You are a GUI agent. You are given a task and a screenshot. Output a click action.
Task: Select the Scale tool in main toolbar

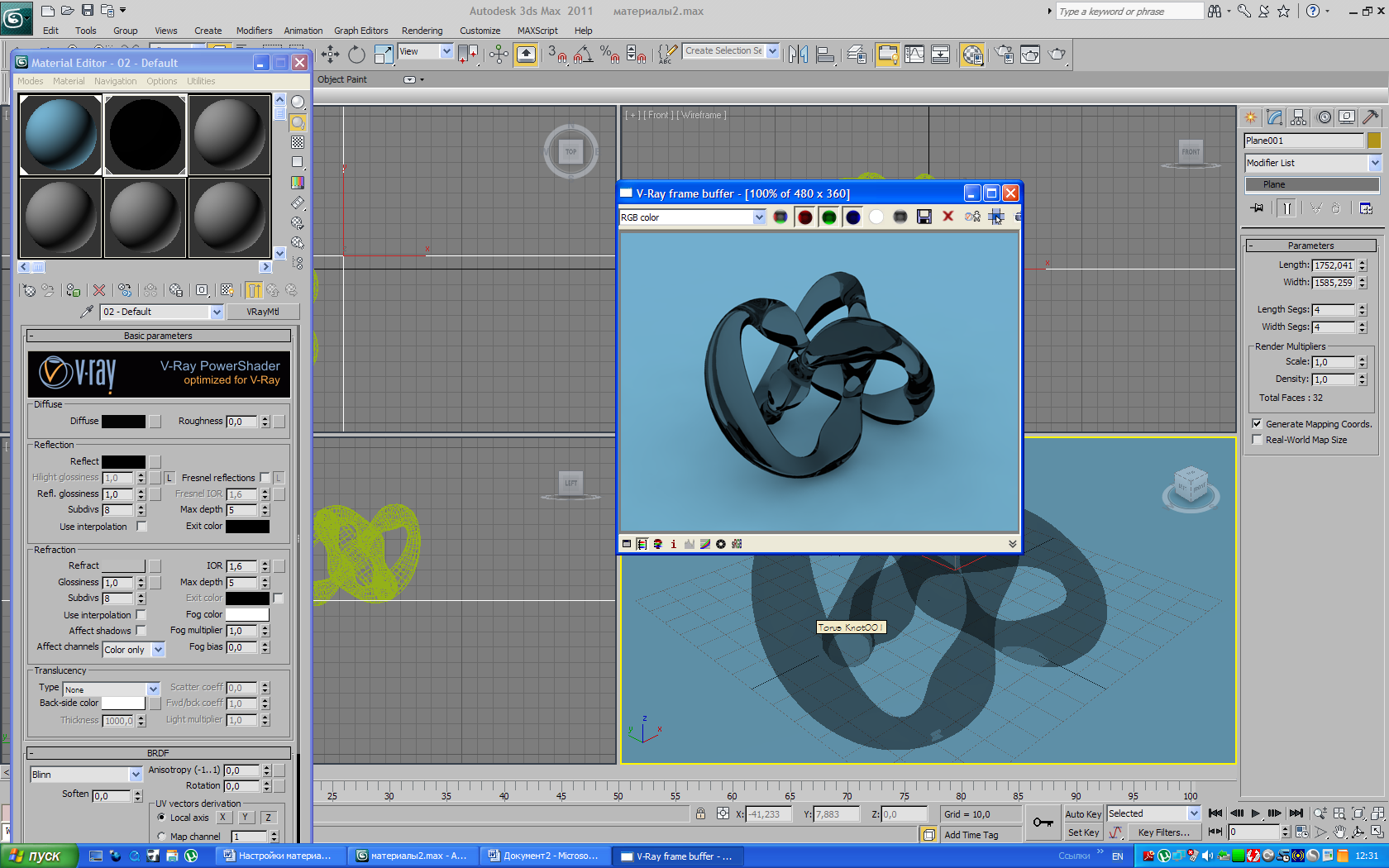click(384, 55)
